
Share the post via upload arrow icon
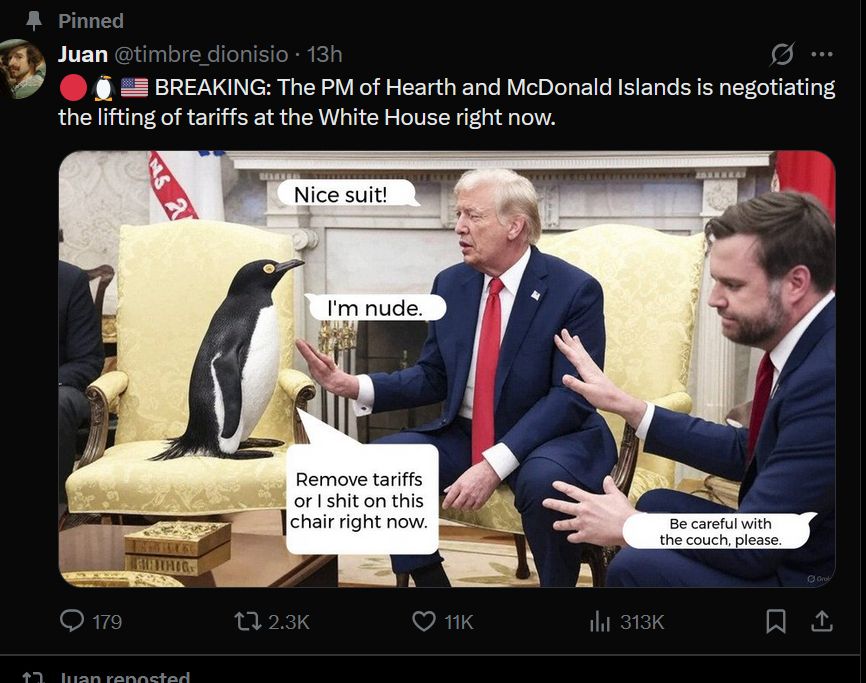[821, 621]
